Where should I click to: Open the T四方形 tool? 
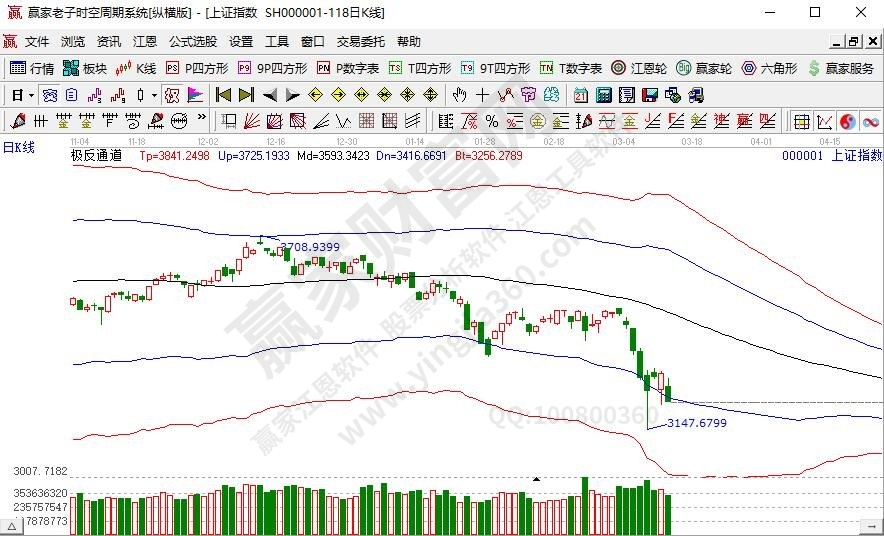coord(420,68)
